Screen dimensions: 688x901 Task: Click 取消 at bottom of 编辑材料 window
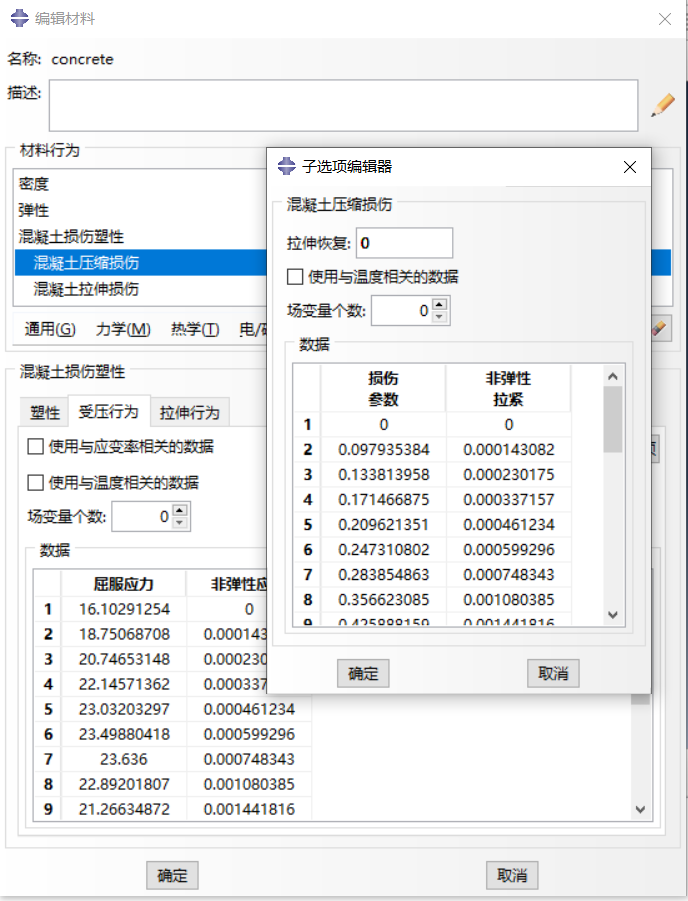click(x=512, y=876)
